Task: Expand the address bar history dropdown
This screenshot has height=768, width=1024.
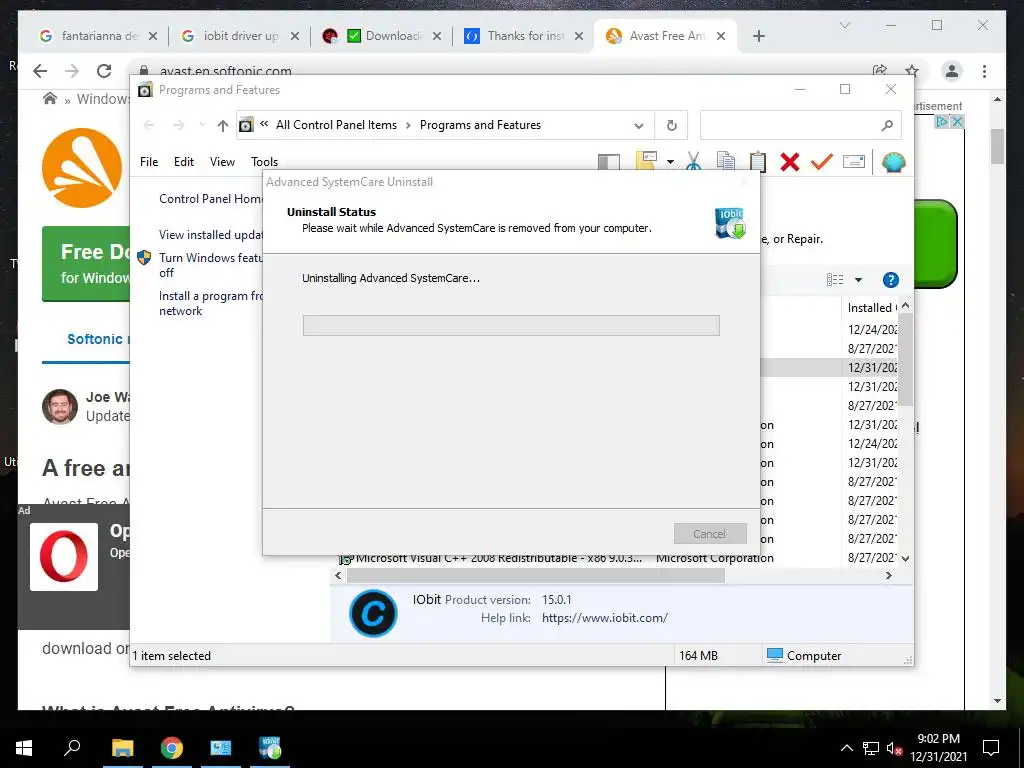Action: [x=639, y=125]
